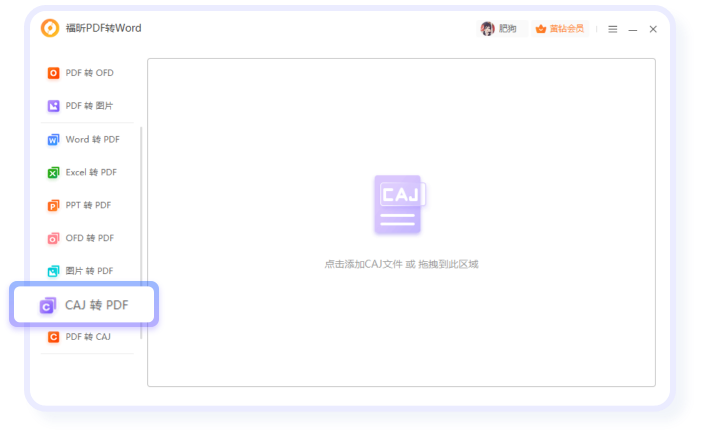
Task: Click the 图片 转 PDF icon
Action: click(x=53, y=271)
